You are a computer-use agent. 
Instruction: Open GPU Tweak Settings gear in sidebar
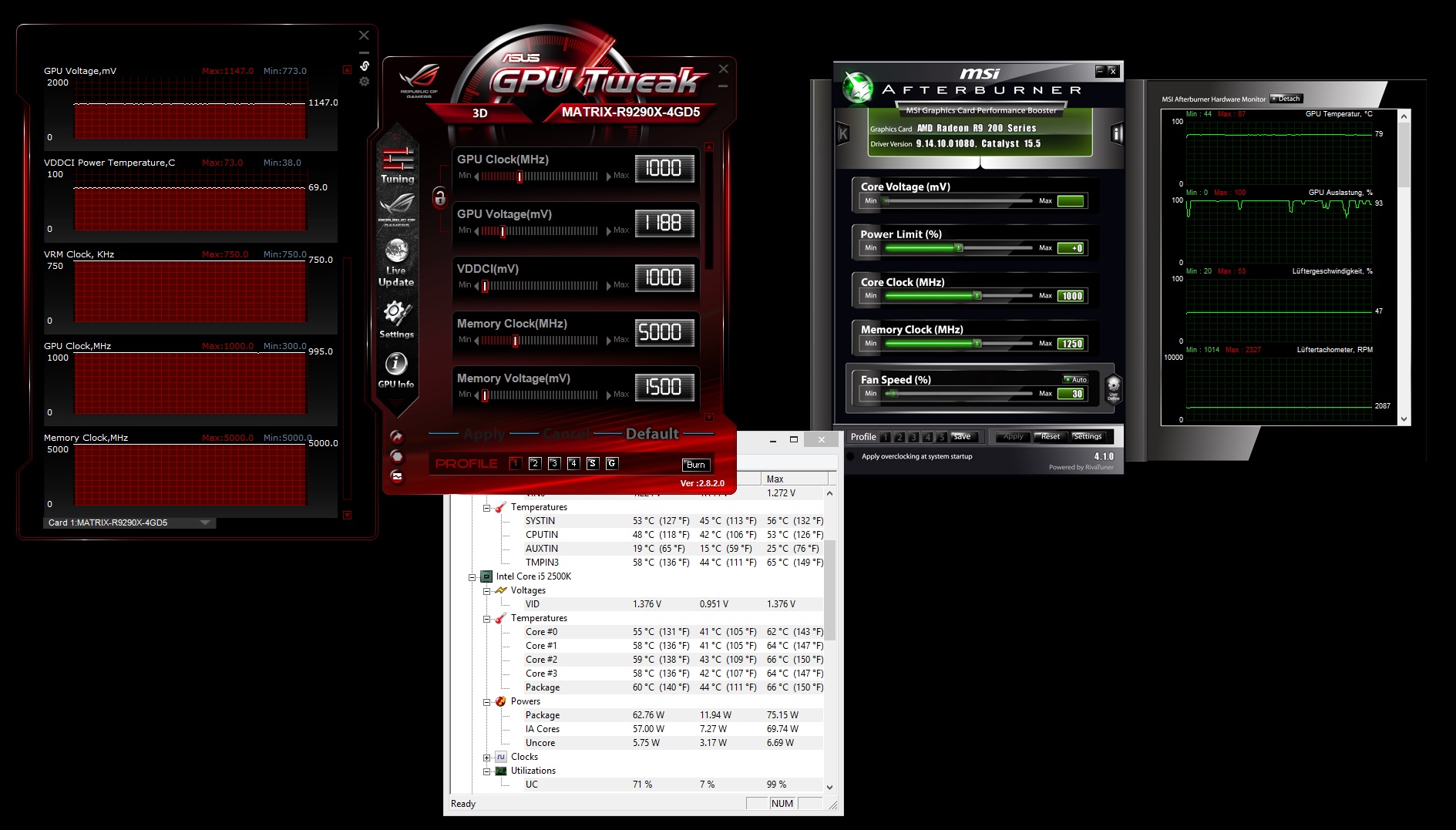(396, 319)
